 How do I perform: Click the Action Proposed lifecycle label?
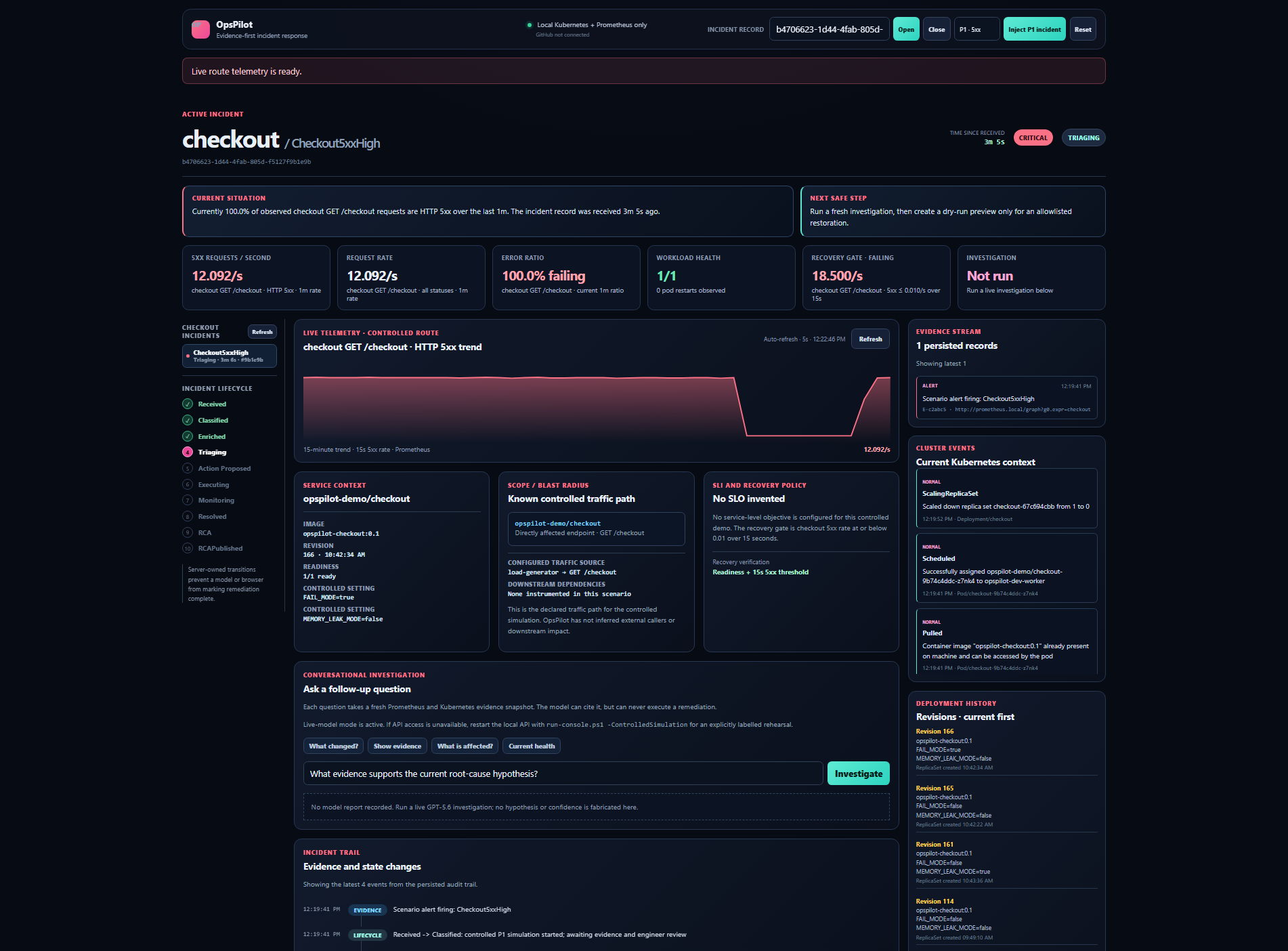[x=224, y=469]
